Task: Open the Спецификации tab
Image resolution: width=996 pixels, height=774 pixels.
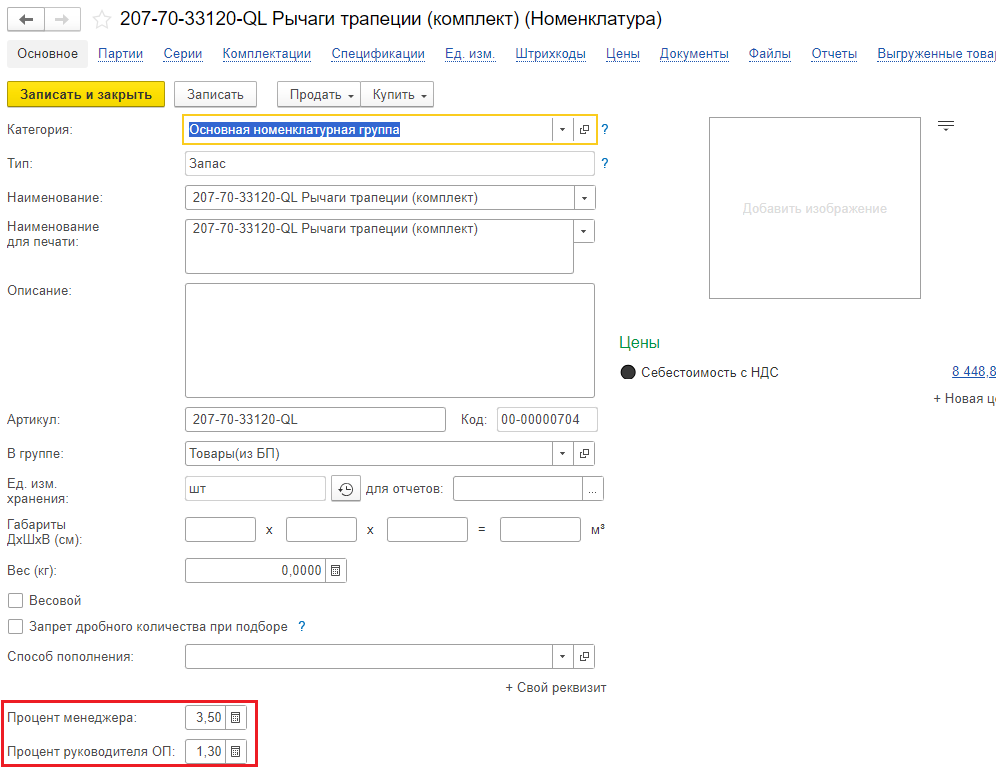Action: tap(378, 54)
